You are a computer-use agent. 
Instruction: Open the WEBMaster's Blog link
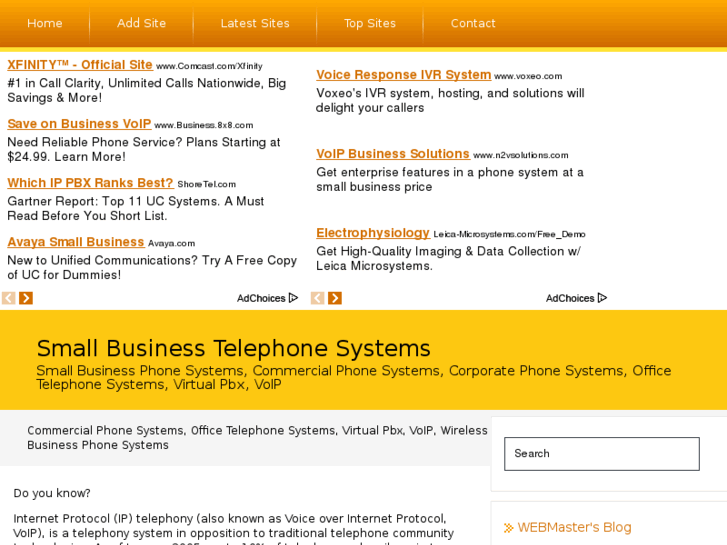(574, 527)
